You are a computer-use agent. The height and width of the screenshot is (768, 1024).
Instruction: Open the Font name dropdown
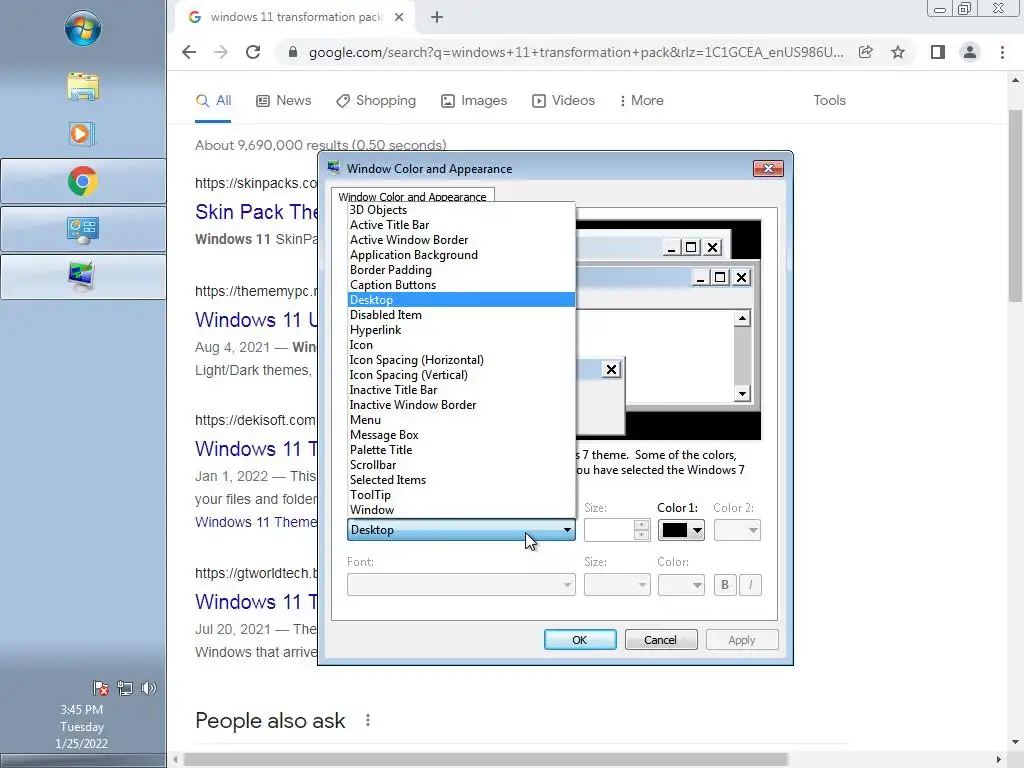click(461, 584)
